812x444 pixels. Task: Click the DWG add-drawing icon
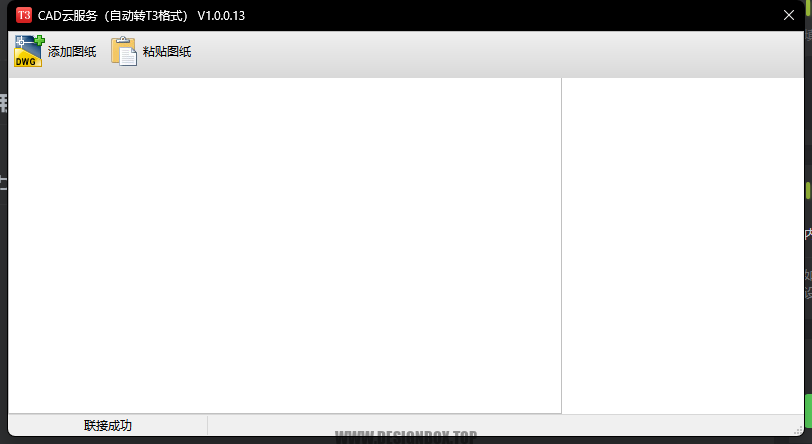pyautogui.click(x=29, y=51)
